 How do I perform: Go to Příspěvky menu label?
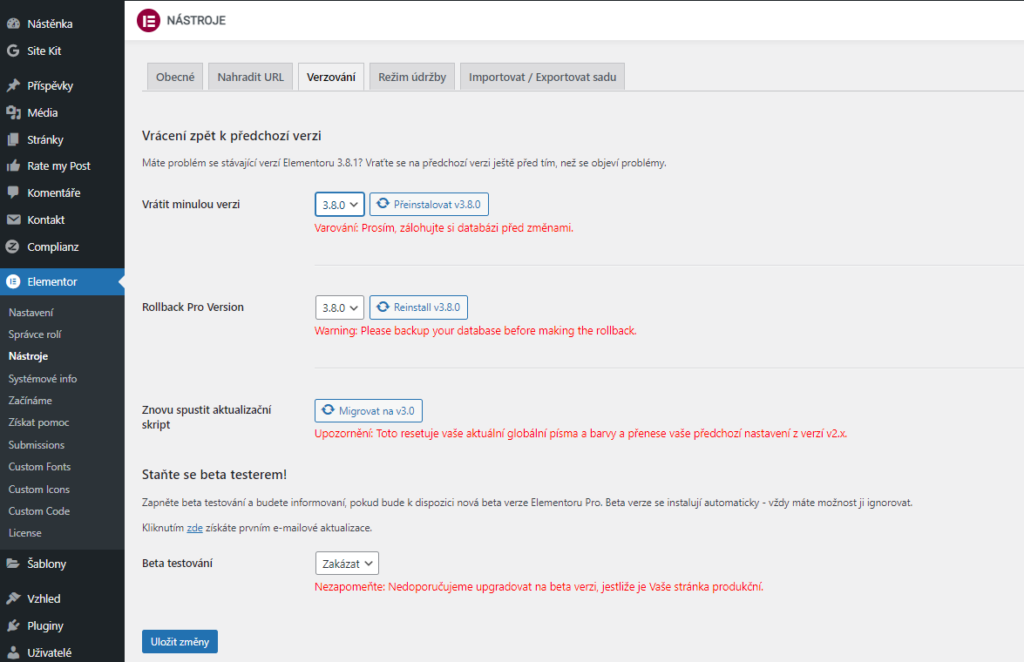coord(50,86)
